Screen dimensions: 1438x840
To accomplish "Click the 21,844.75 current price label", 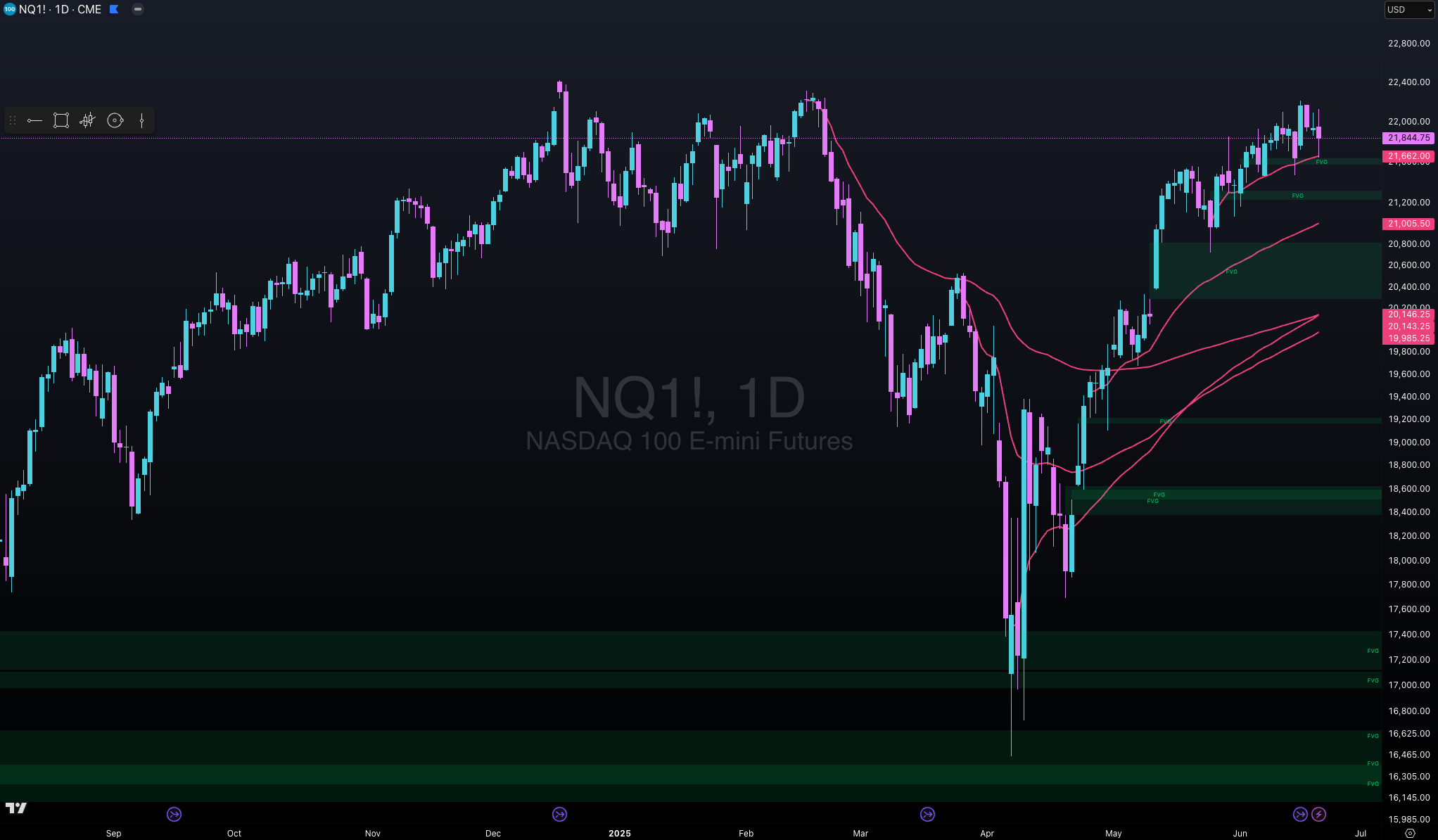I will tap(1408, 138).
